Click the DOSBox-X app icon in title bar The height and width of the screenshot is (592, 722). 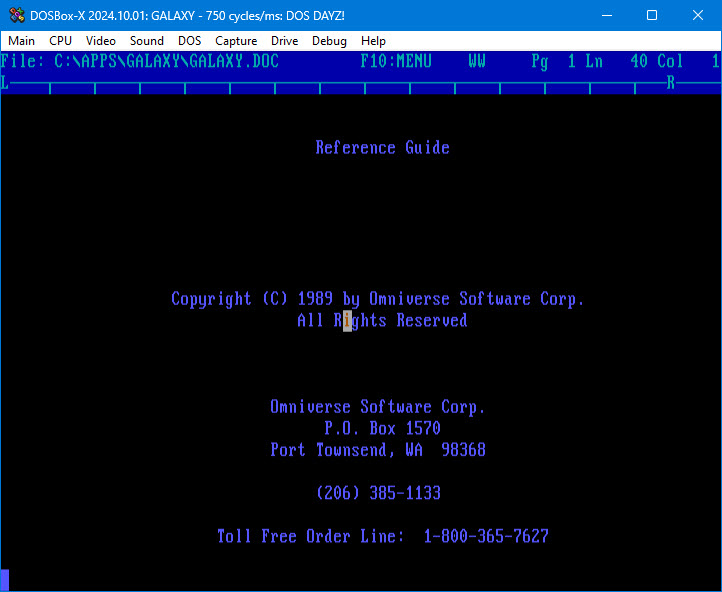[x=17, y=15]
